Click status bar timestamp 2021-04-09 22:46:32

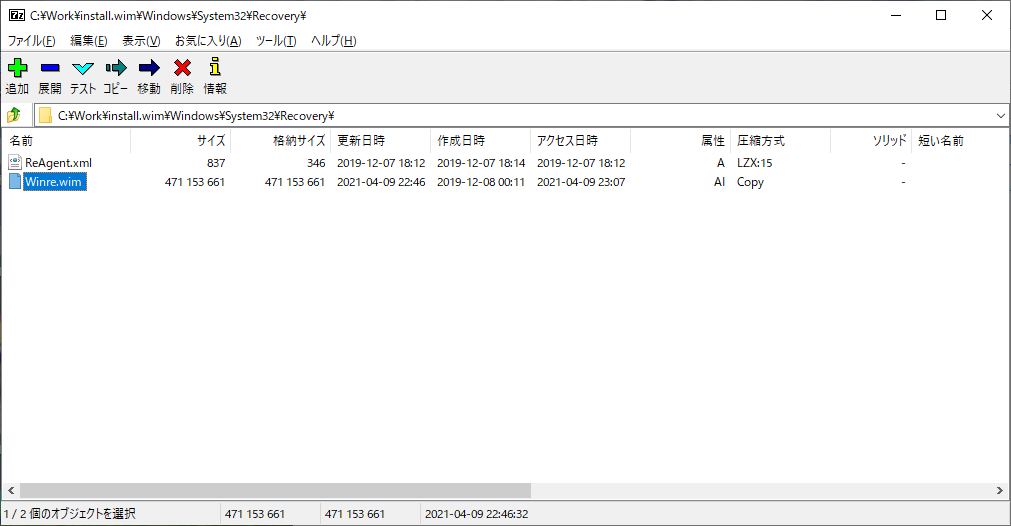point(476,514)
